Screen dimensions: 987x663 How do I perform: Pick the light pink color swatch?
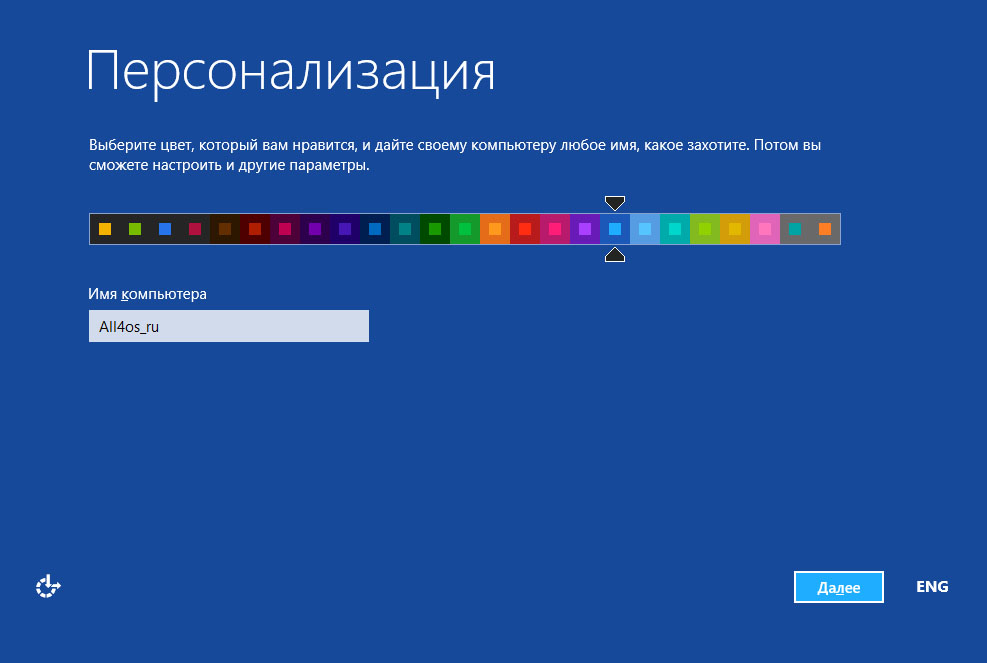tap(765, 229)
